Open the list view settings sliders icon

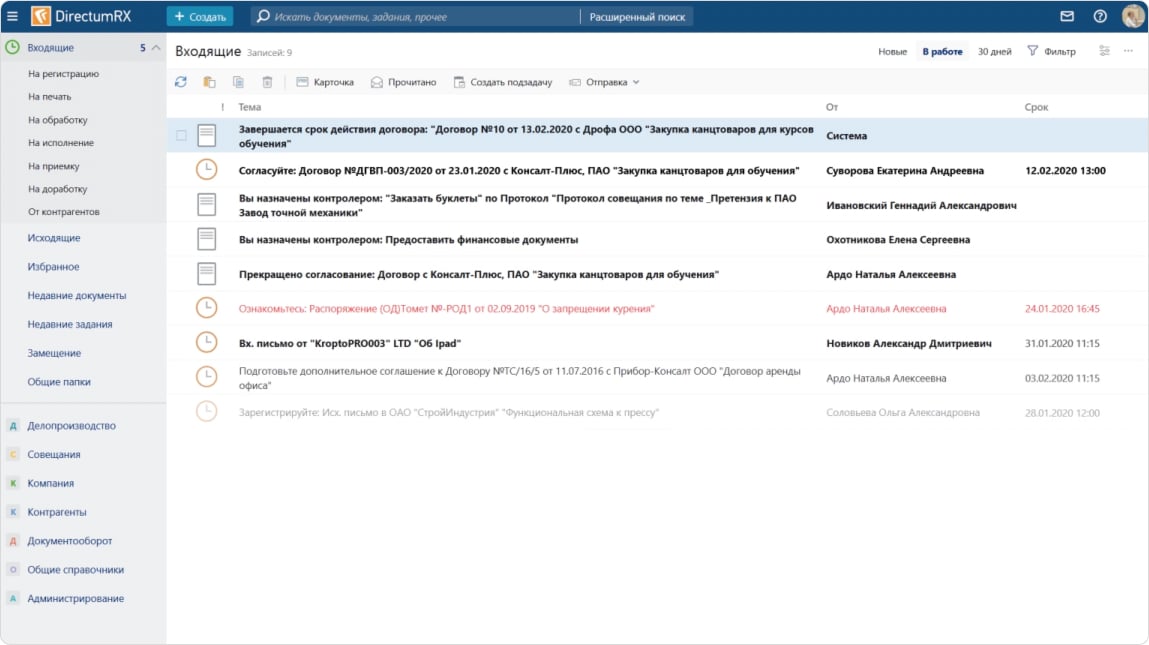(1104, 51)
